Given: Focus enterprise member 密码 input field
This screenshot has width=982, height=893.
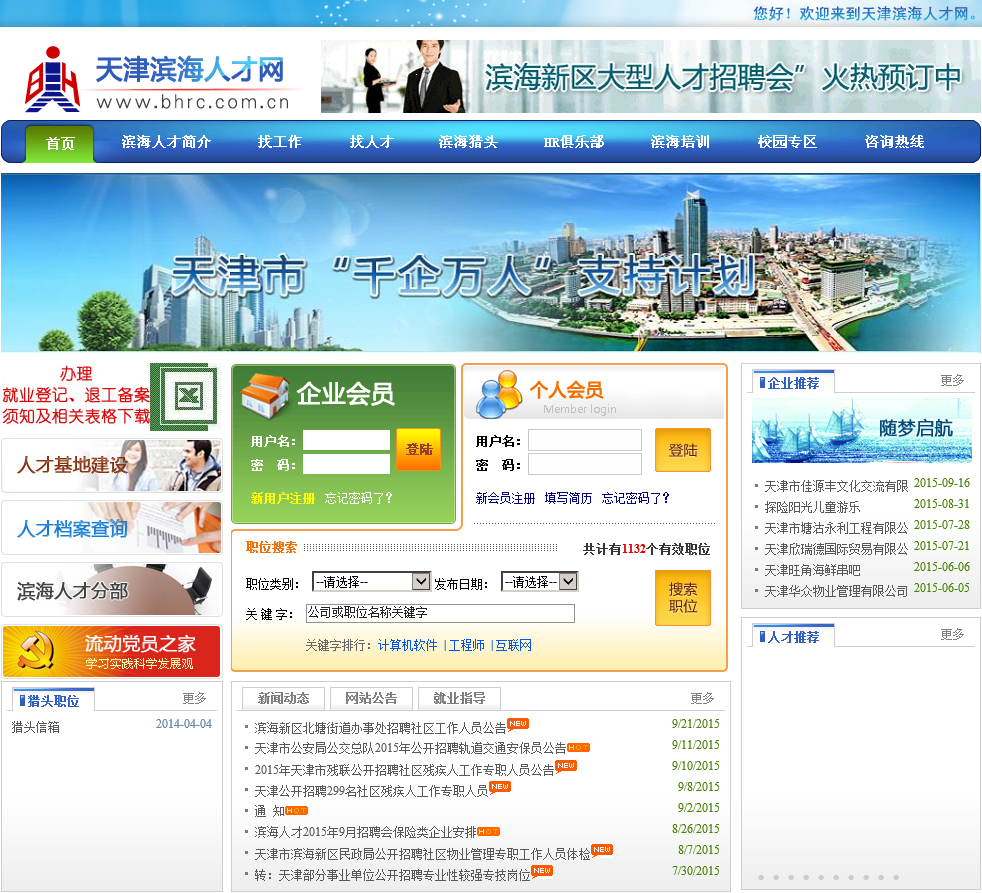Looking at the screenshot, I should [x=346, y=464].
